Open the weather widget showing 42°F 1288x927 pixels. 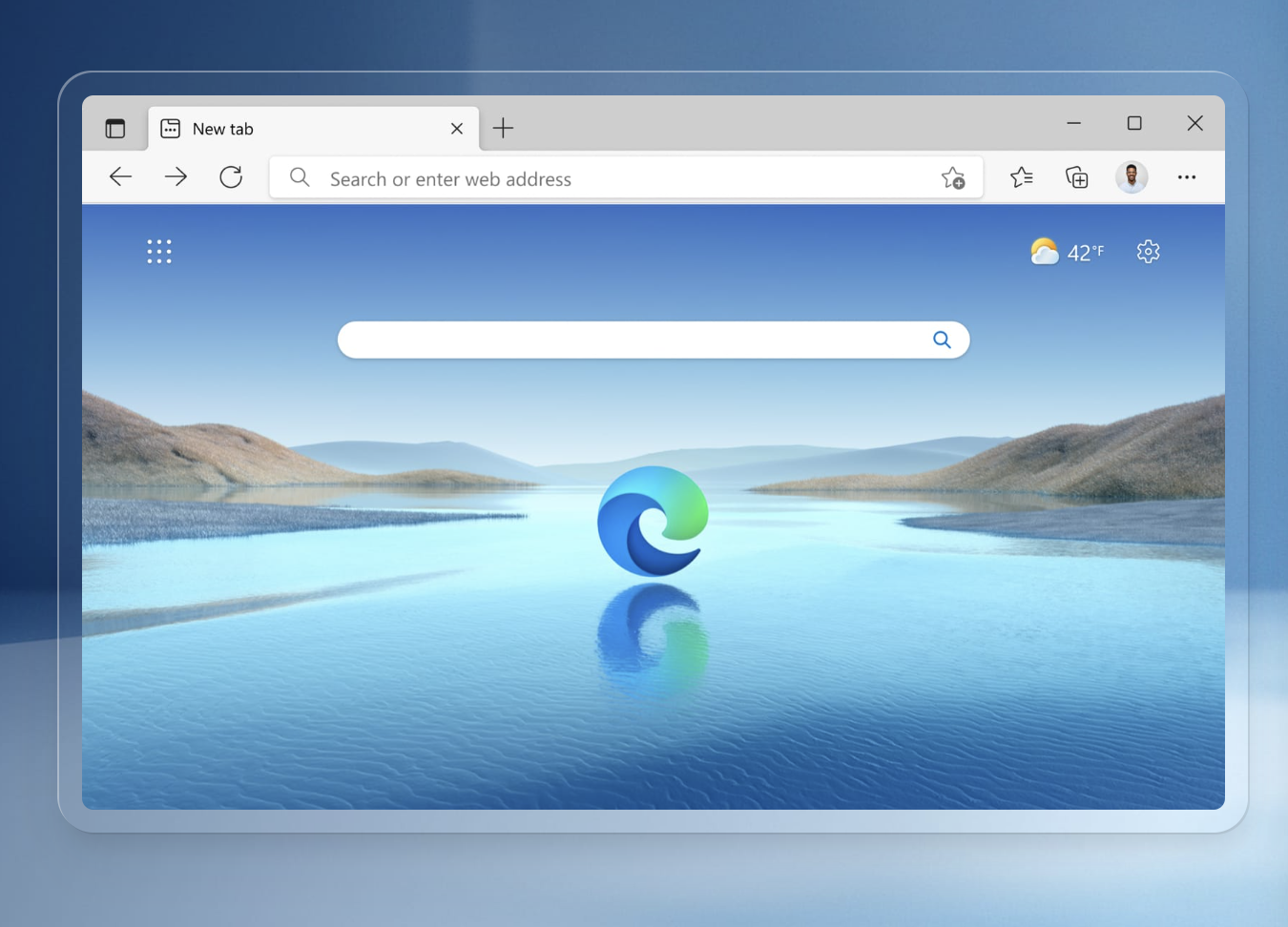[1067, 252]
